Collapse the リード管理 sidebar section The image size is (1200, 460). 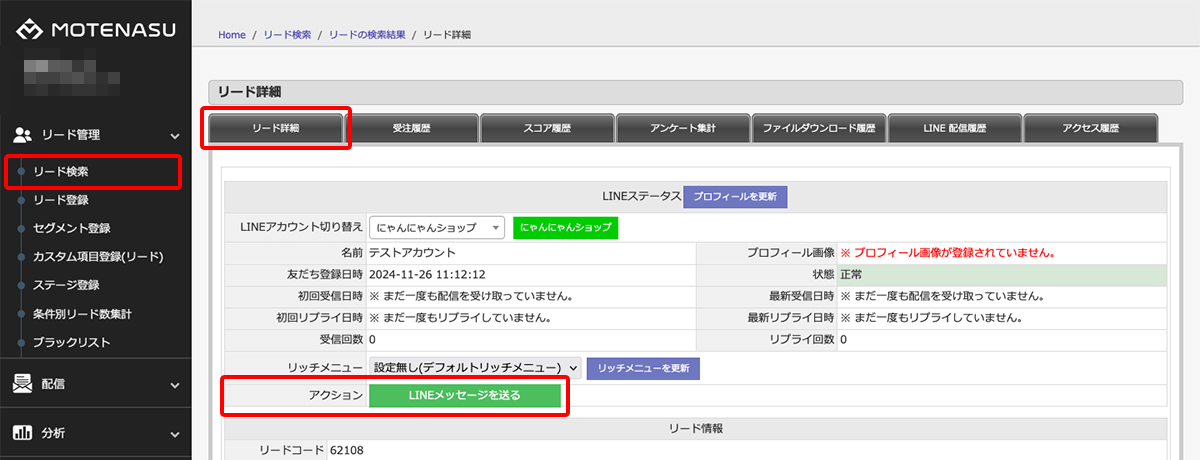coord(175,135)
